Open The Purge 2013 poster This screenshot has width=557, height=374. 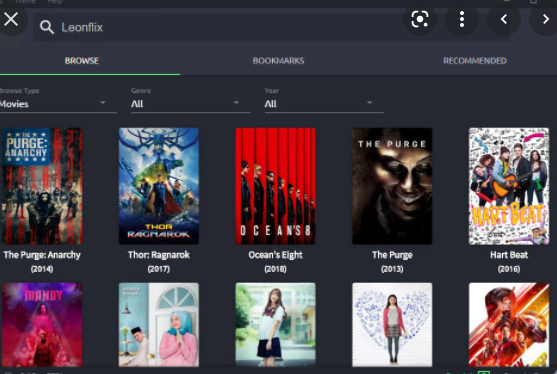392,186
